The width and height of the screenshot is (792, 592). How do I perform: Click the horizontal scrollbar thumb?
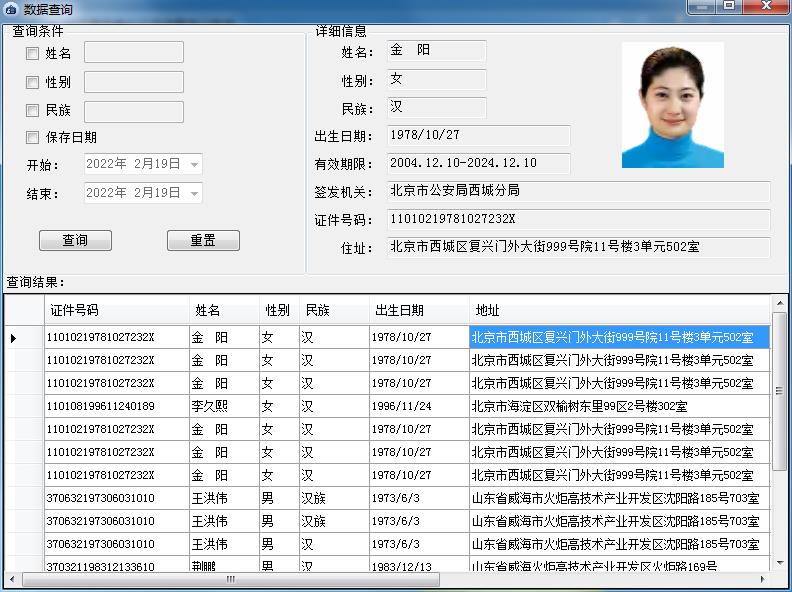(x=230, y=579)
